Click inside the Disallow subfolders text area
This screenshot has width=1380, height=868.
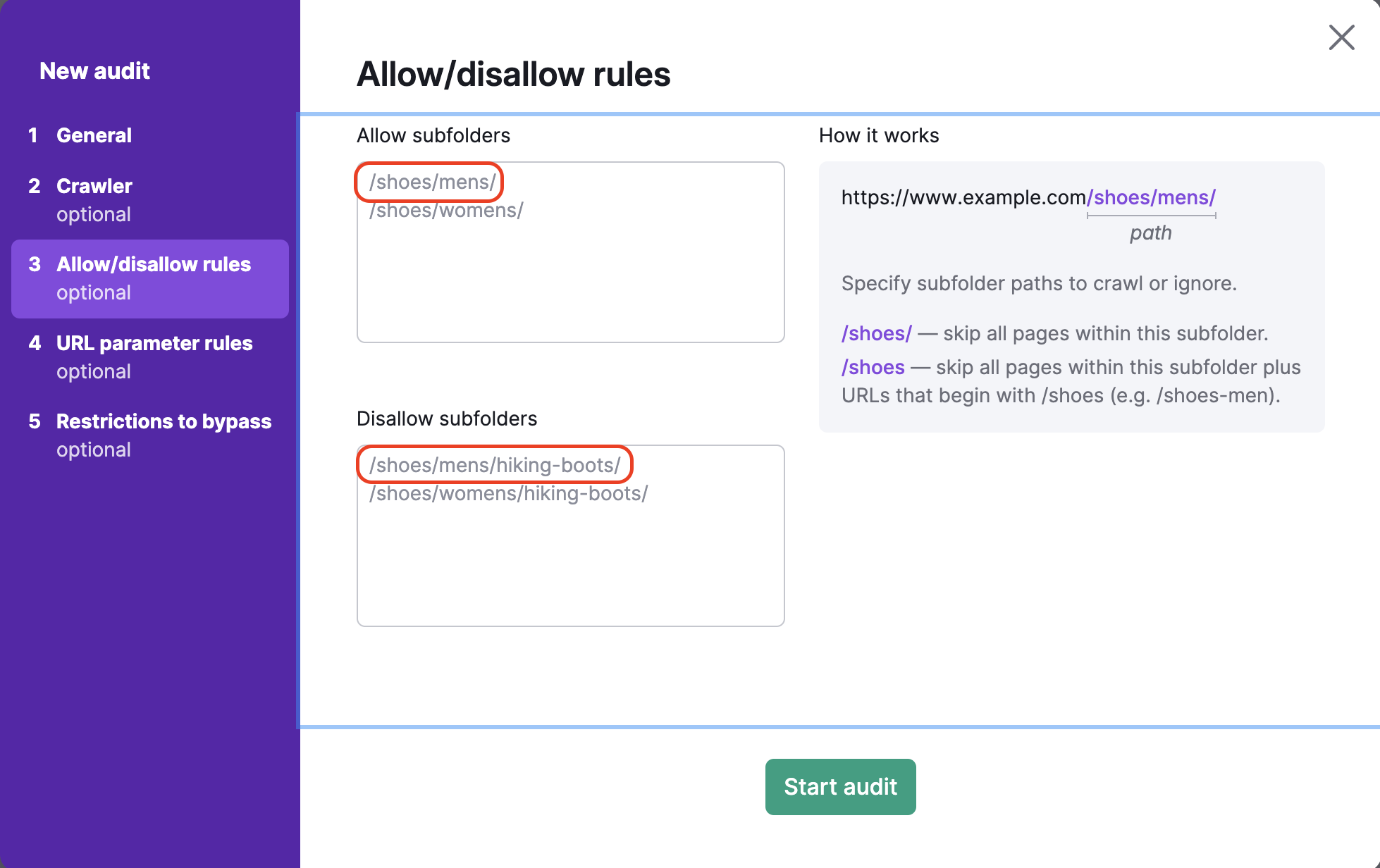coord(570,564)
